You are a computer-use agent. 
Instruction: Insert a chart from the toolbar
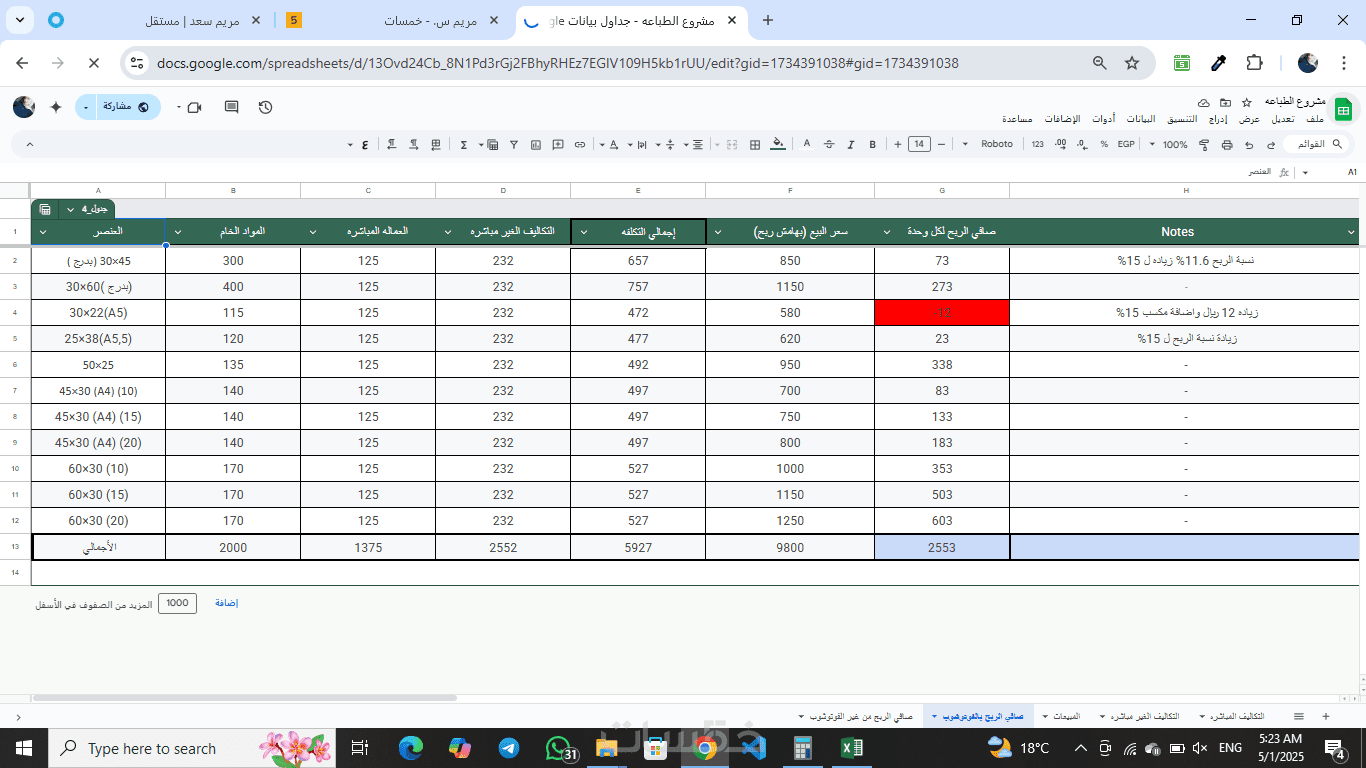tap(535, 145)
